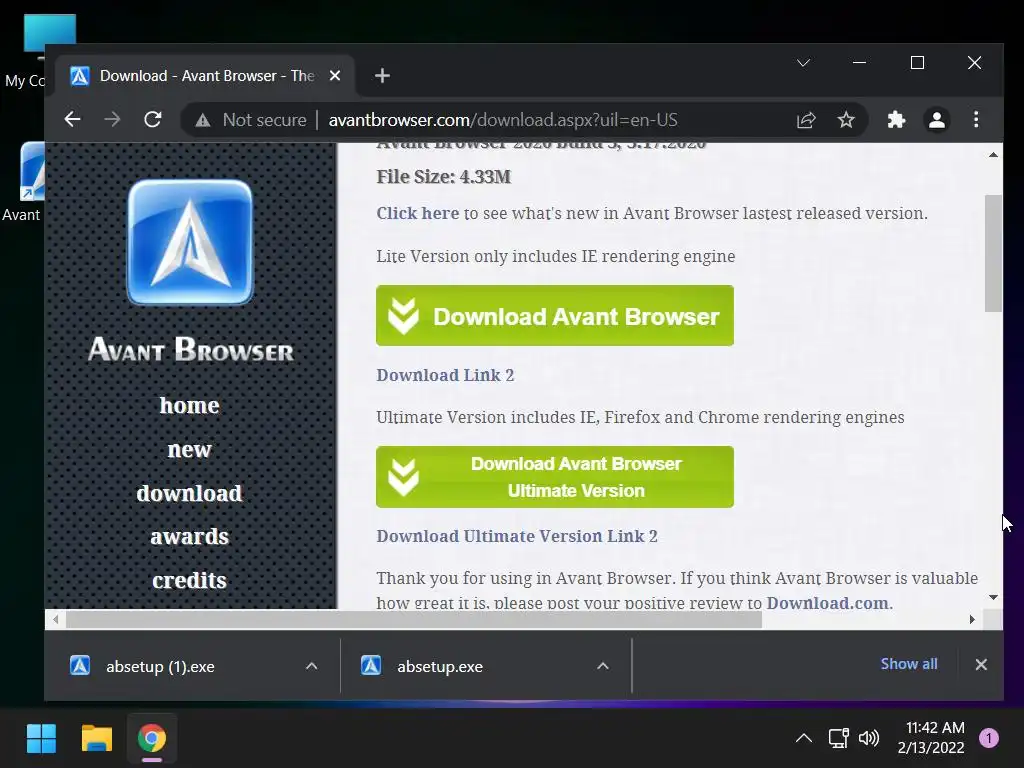
Task: Open the new section in sidebar
Action: pos(189,449)
